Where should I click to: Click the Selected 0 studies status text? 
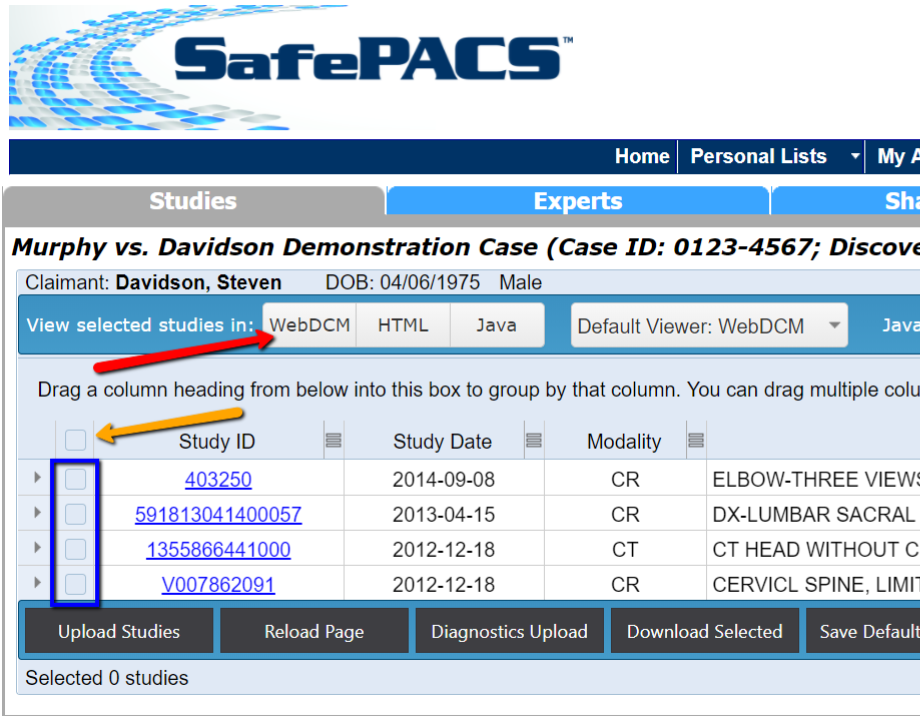107,678
